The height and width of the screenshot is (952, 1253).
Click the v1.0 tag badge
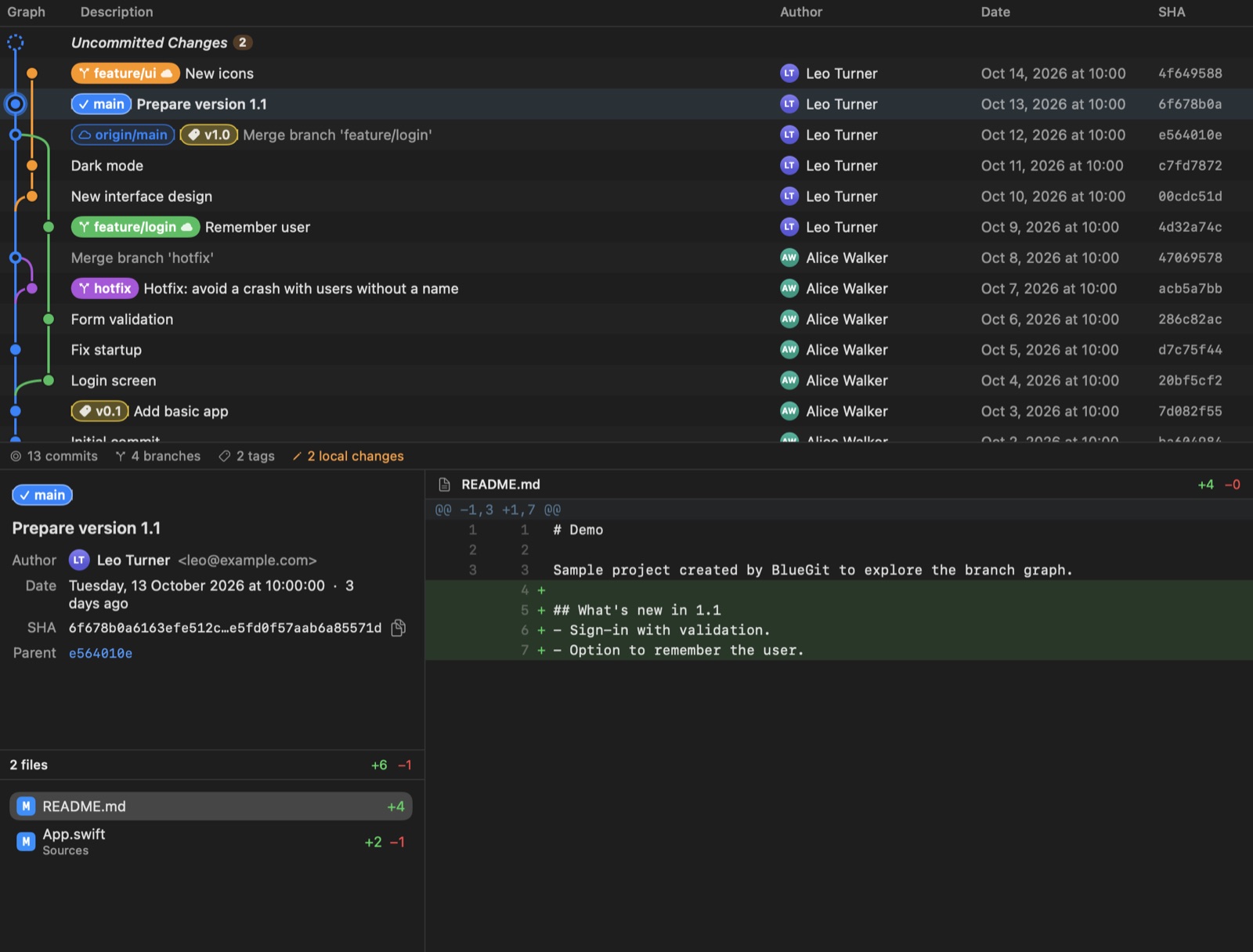point(209,135)
